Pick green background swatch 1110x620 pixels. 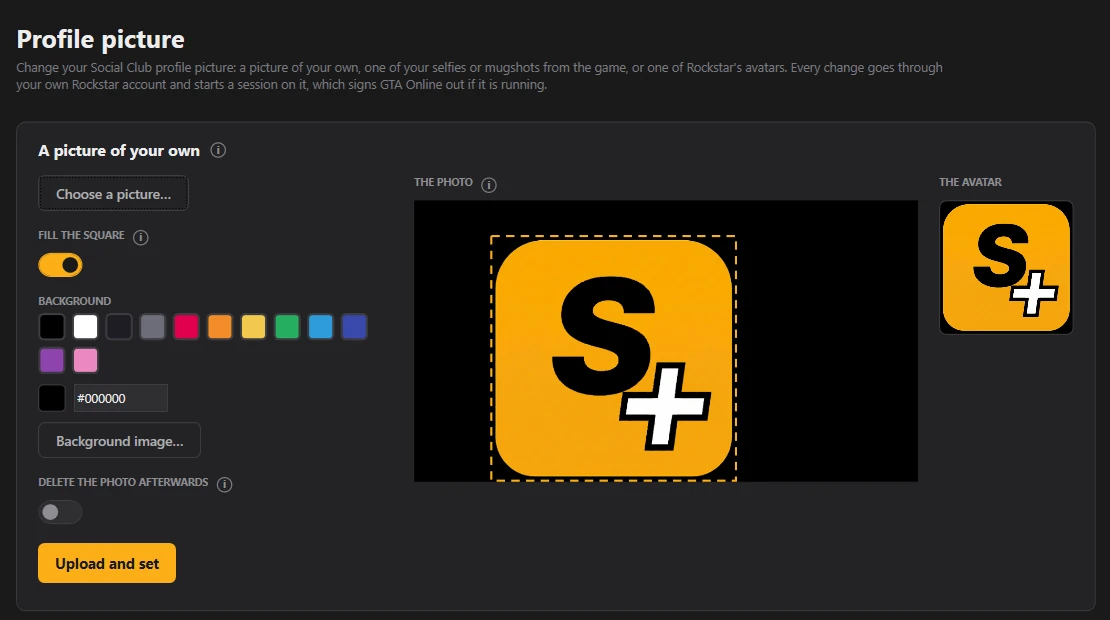pyautogui.click(x=287, y=327)
